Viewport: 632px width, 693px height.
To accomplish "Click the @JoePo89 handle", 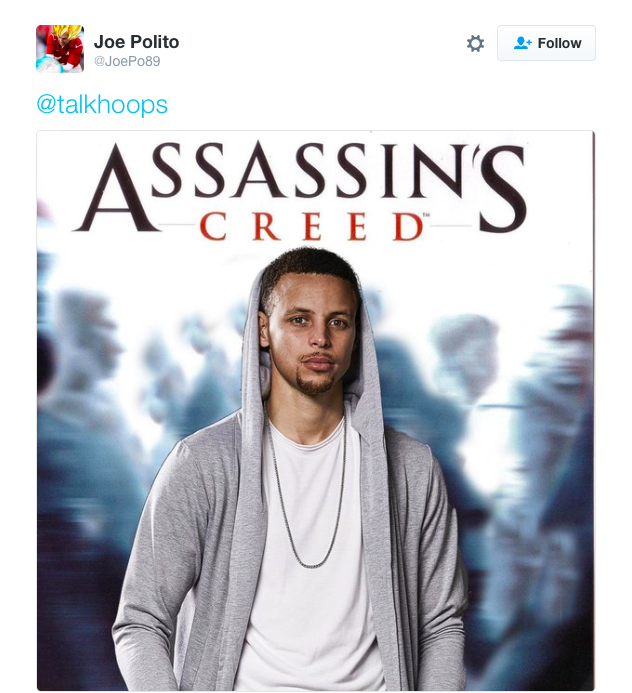I will tap(127, 61).
